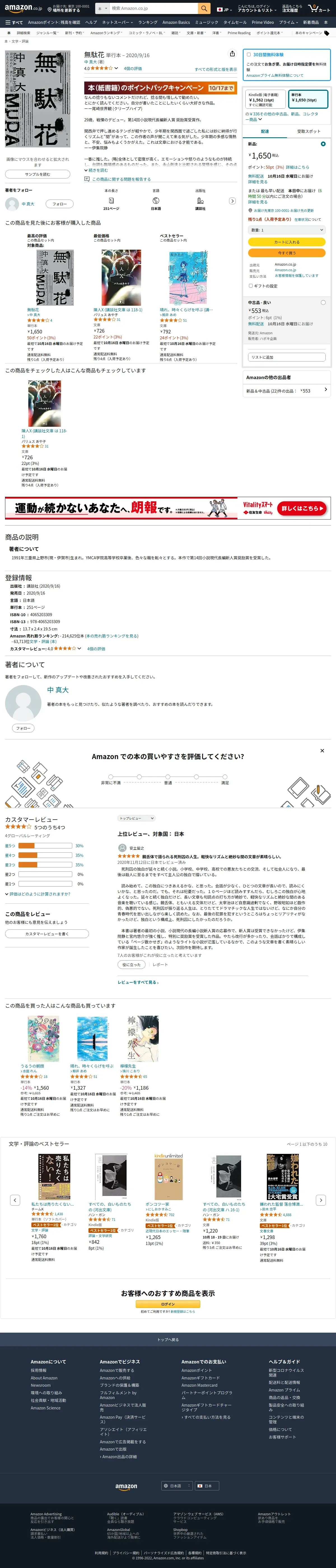Click the 星3つ rating bar

[x=46, y=864]
